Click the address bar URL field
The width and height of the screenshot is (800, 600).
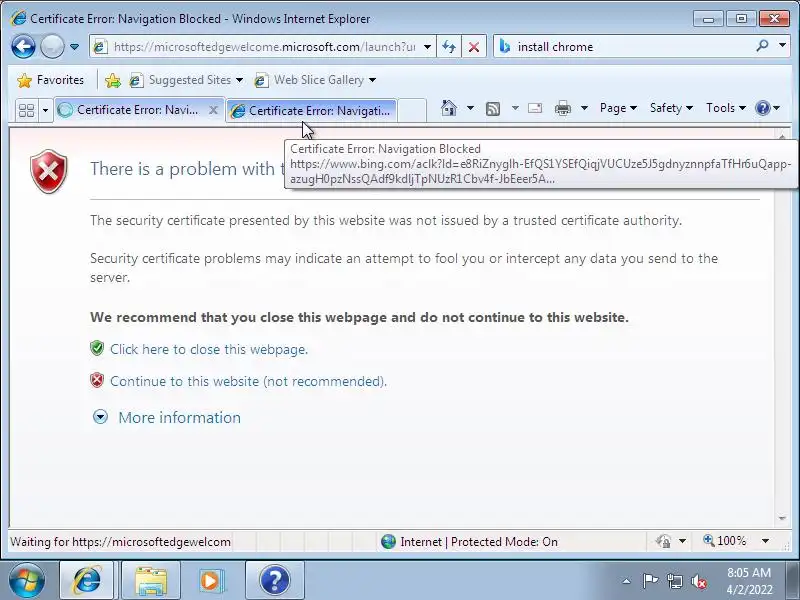click(x=264, y=47)
